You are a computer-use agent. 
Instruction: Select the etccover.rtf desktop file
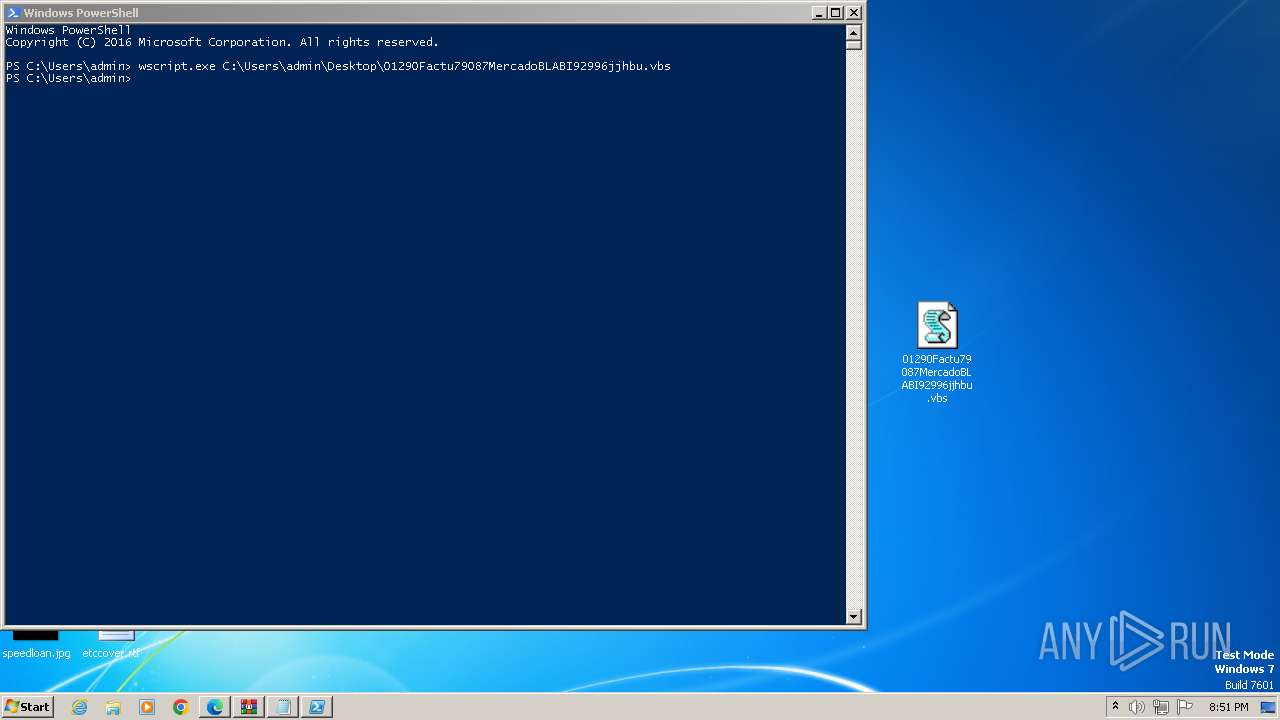(111, 645)
